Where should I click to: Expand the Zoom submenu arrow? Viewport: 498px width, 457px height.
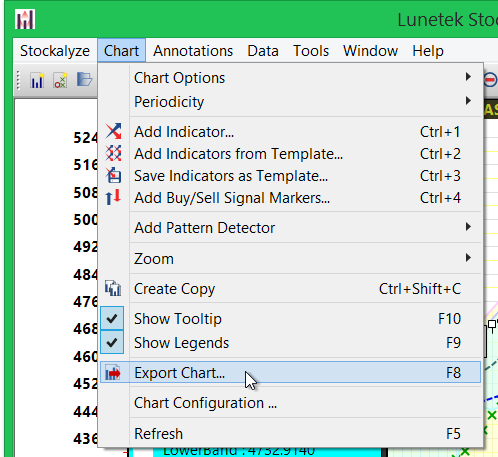tap(468, 258)
